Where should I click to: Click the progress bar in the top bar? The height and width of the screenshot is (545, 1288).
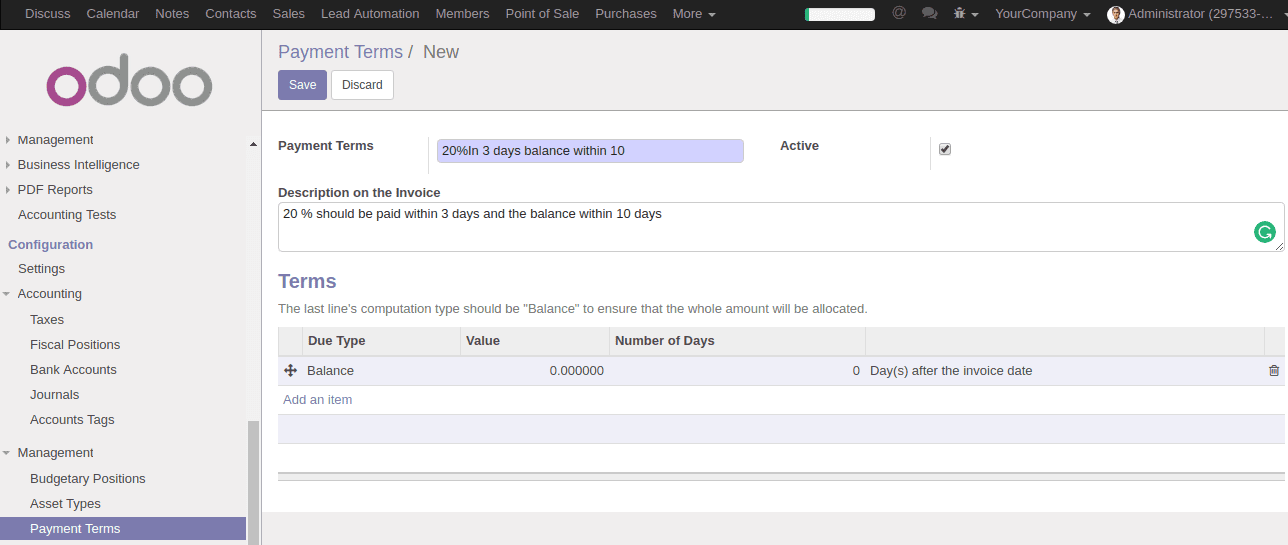click(x=840, y=14)
